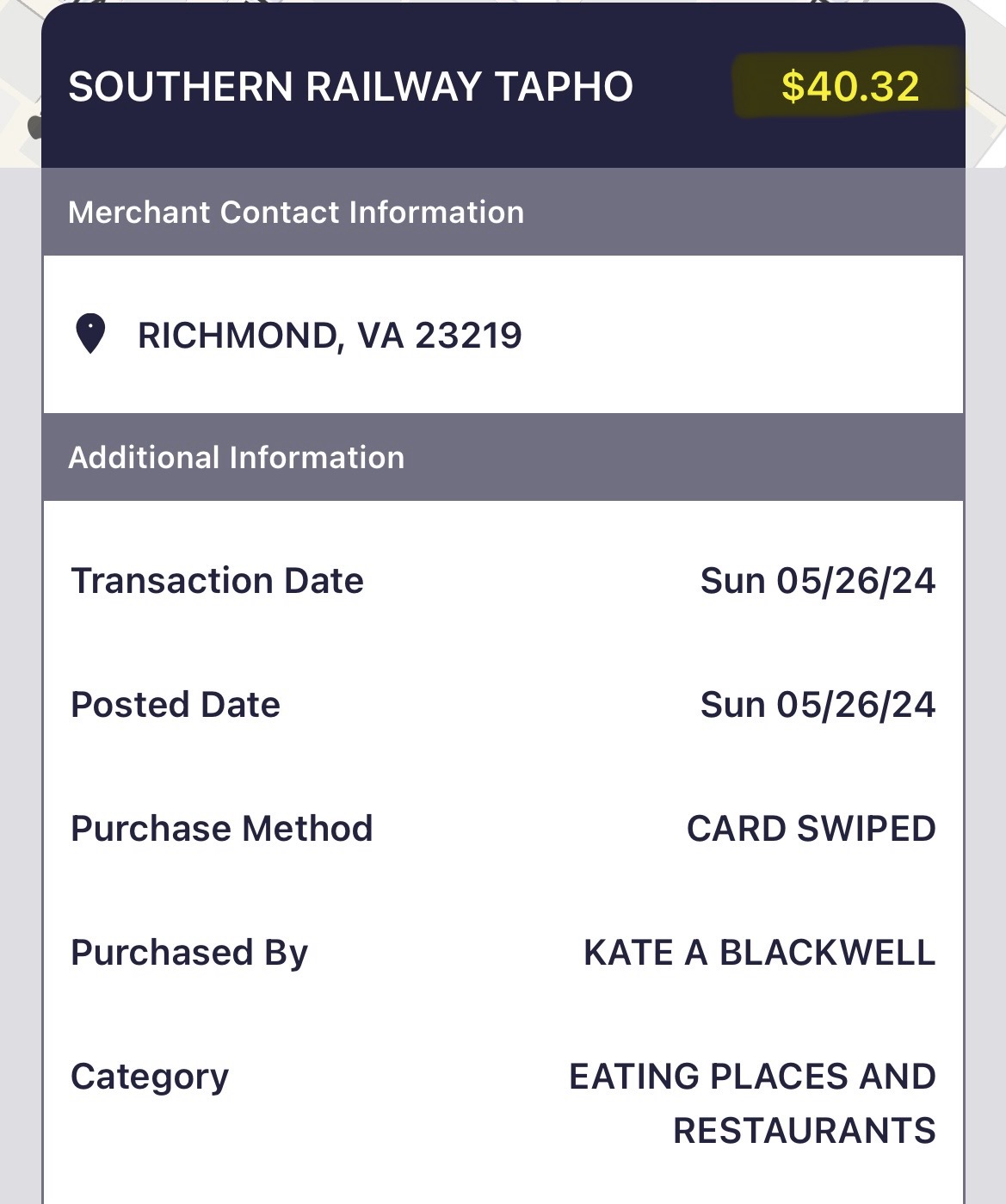Select the Posted Date value
The image size is (1006, 1204).
click(818, 705)
